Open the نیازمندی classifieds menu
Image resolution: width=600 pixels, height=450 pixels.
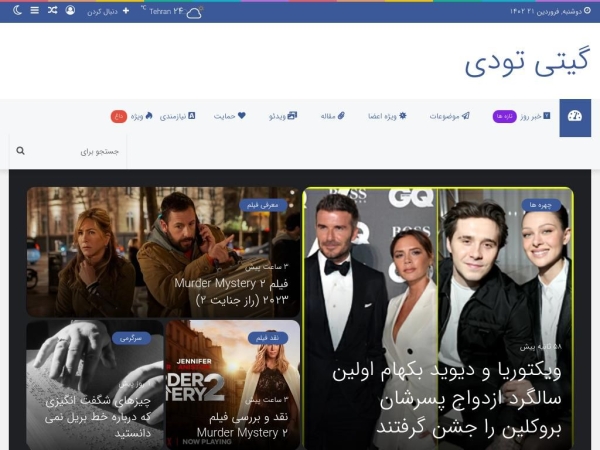click(173, 116)
